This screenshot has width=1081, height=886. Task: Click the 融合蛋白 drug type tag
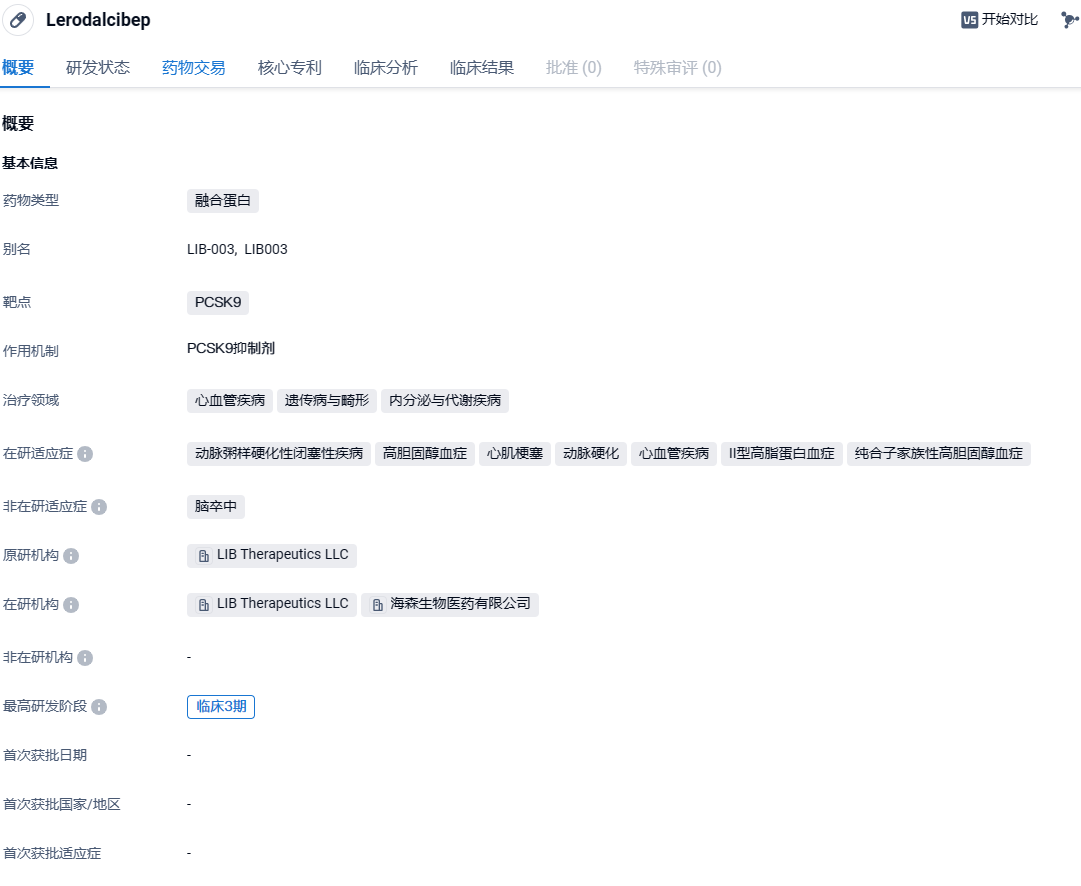click(223, 201)
